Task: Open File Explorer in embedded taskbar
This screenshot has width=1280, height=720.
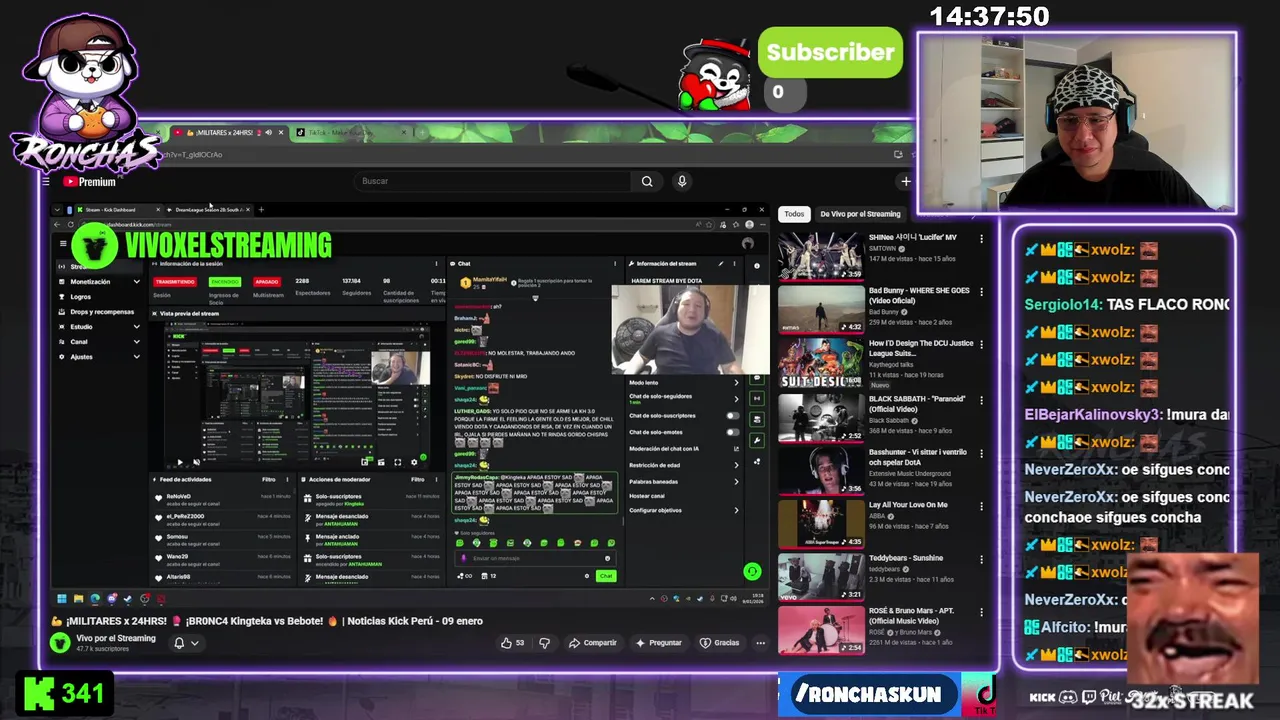Action: [x=78, y=599]
